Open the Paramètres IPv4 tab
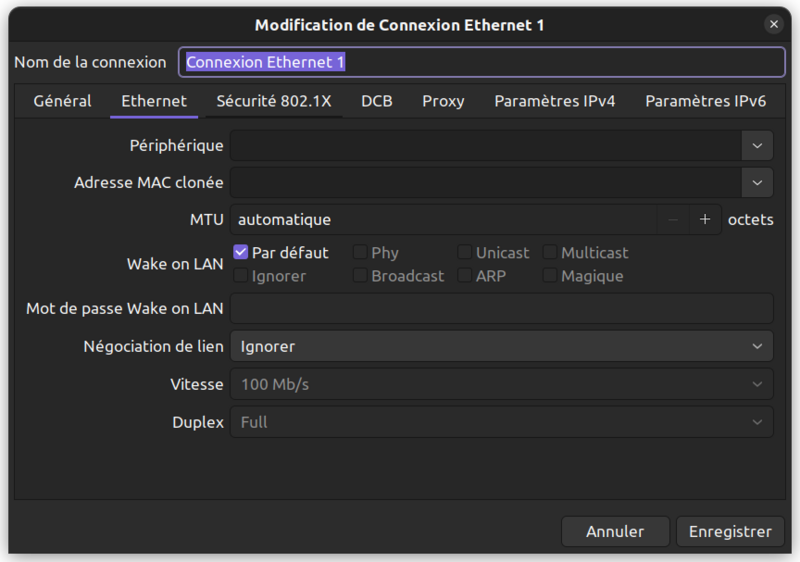This screenshot has height=562, width=800. coord(554,101)
